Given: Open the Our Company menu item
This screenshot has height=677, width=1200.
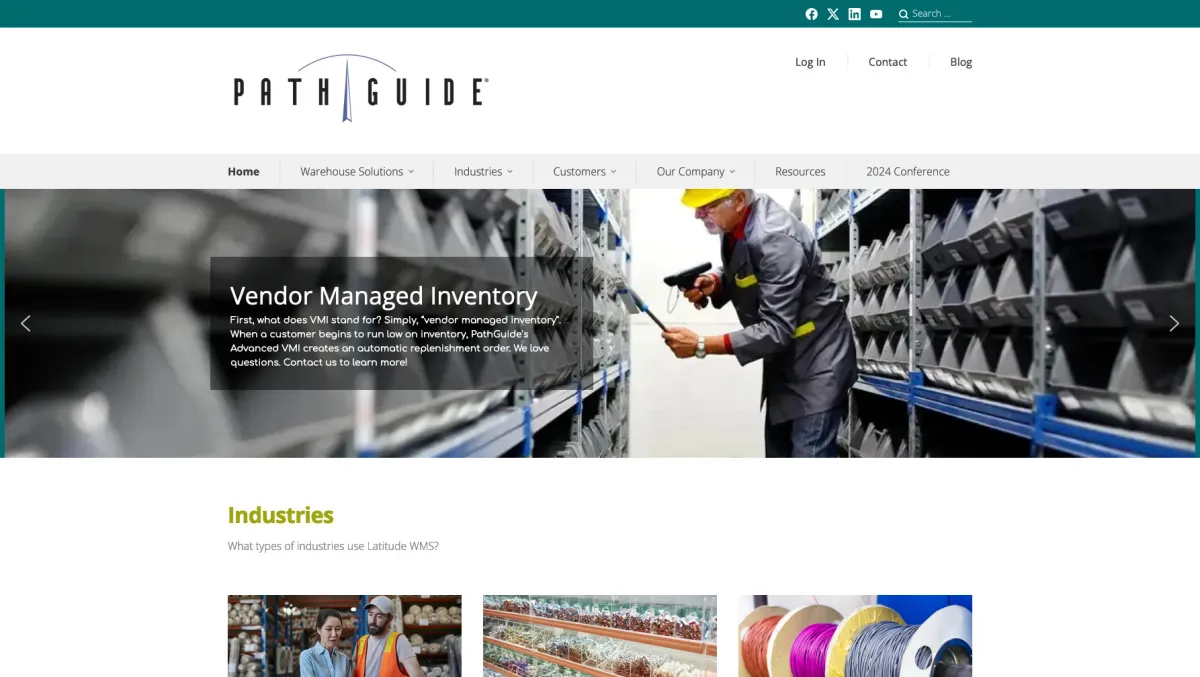Looking at the screenshot, I should pyautogui.click(x=690, y=172).
